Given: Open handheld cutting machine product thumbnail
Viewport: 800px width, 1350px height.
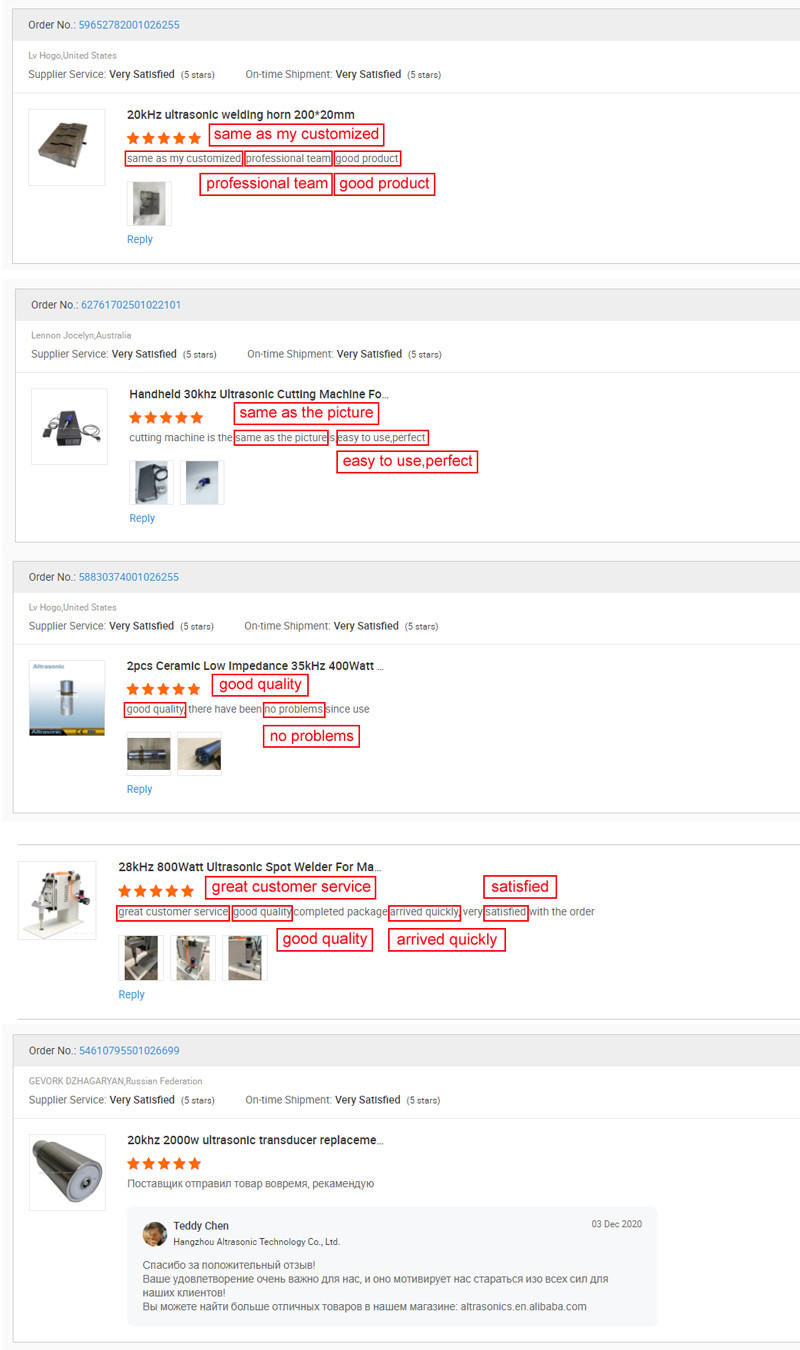Looking at the screenshot, I should pos(69,426).
